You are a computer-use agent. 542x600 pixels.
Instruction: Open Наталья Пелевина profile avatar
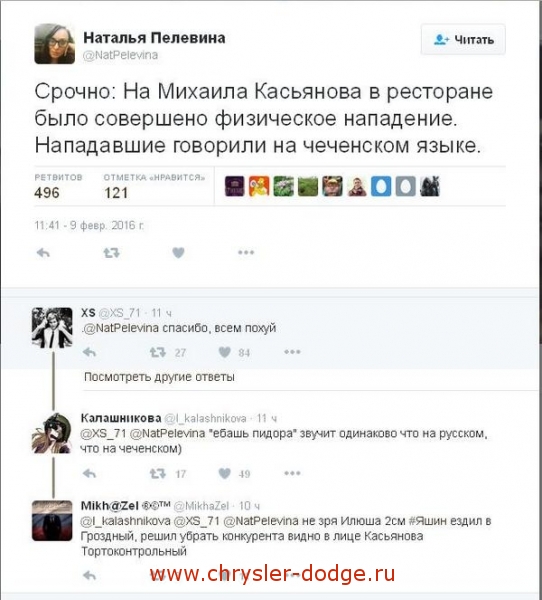tap(54, 43)
